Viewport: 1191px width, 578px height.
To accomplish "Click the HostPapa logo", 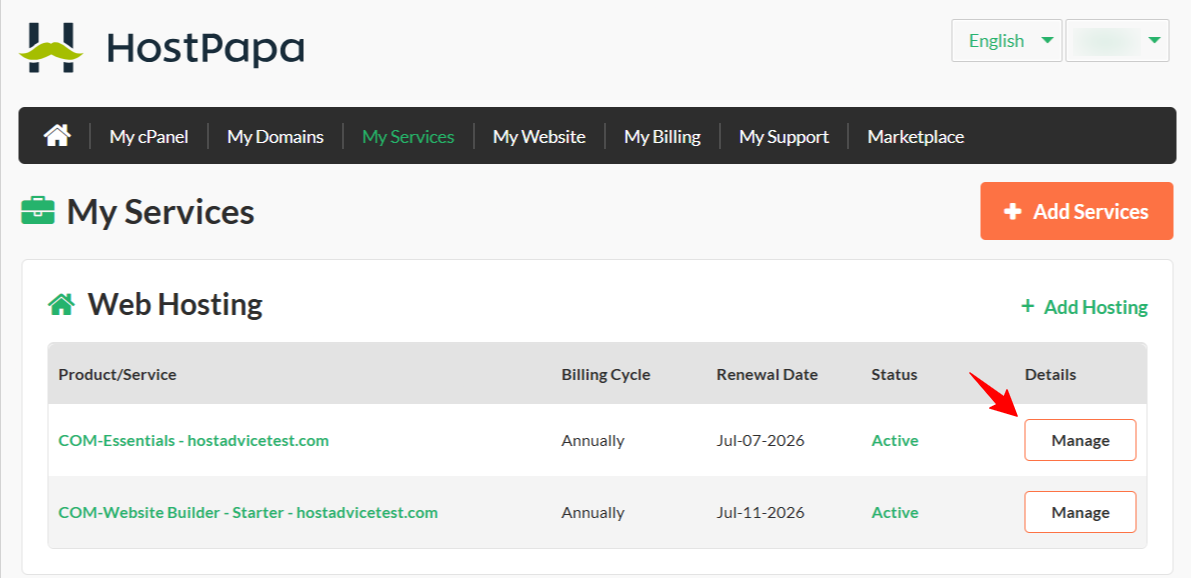I will (x=162, y=47).
